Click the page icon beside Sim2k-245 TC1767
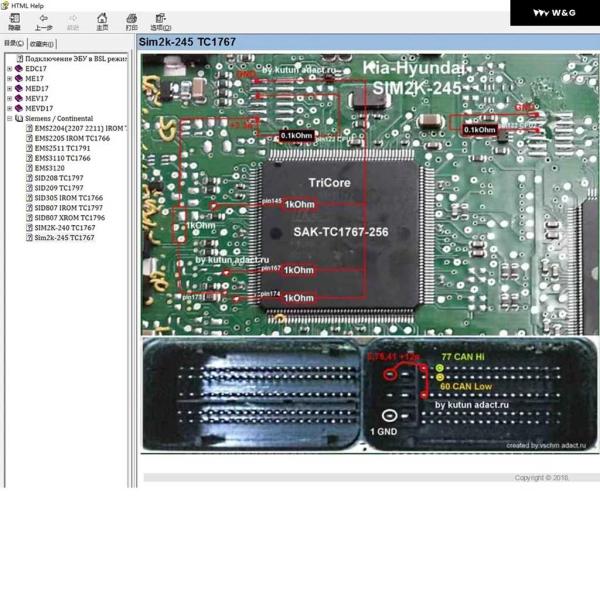 [x=29, y=238]
